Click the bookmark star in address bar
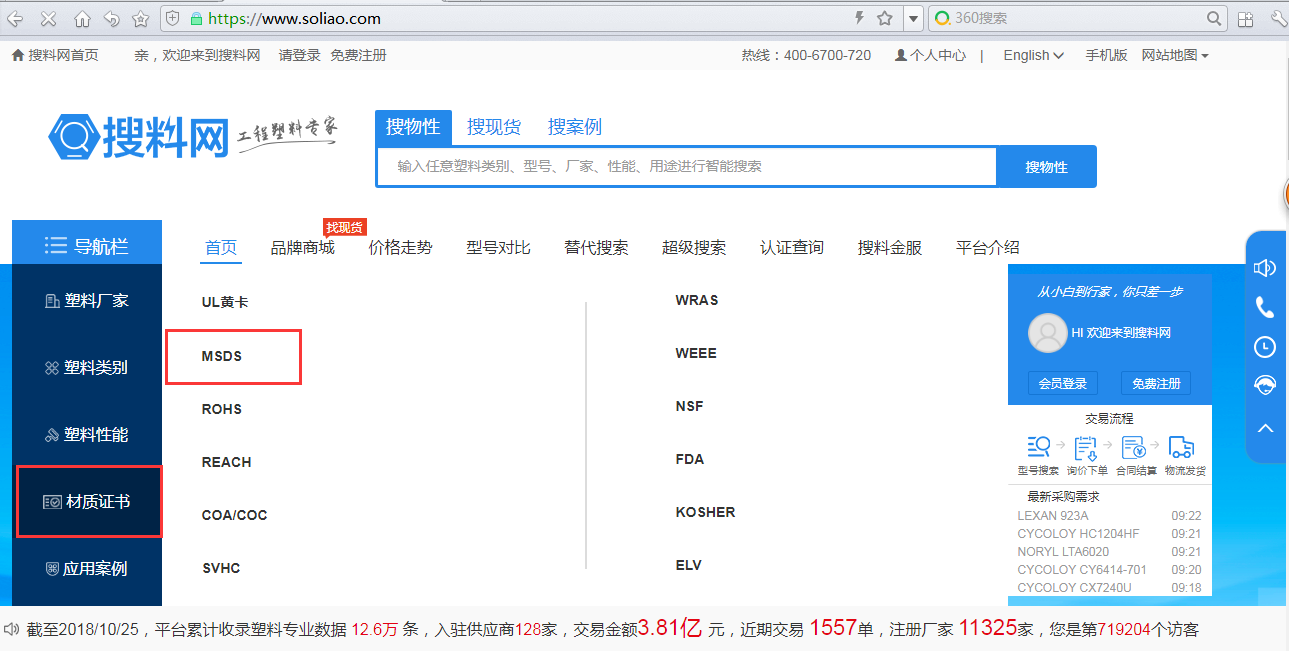 (884, 18)
